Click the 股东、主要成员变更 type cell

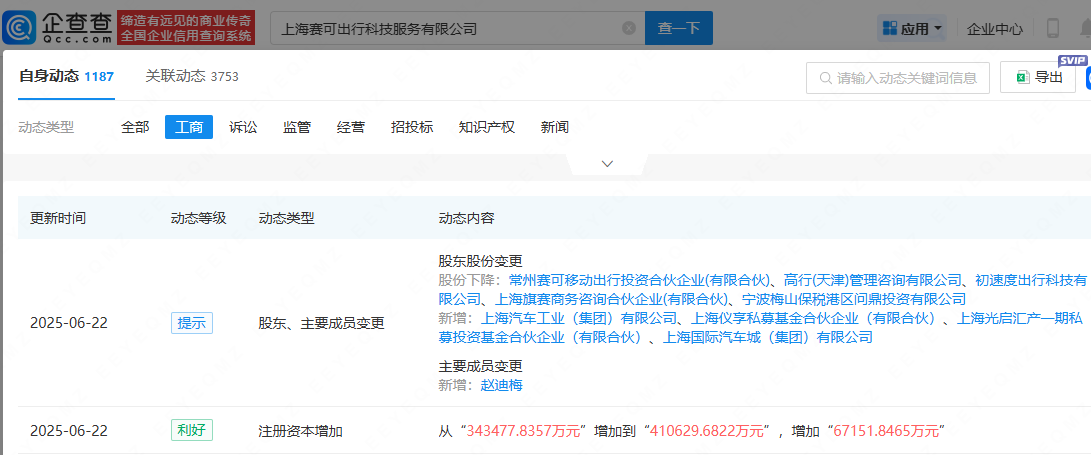pyautogui.click(x=321, y=324)
